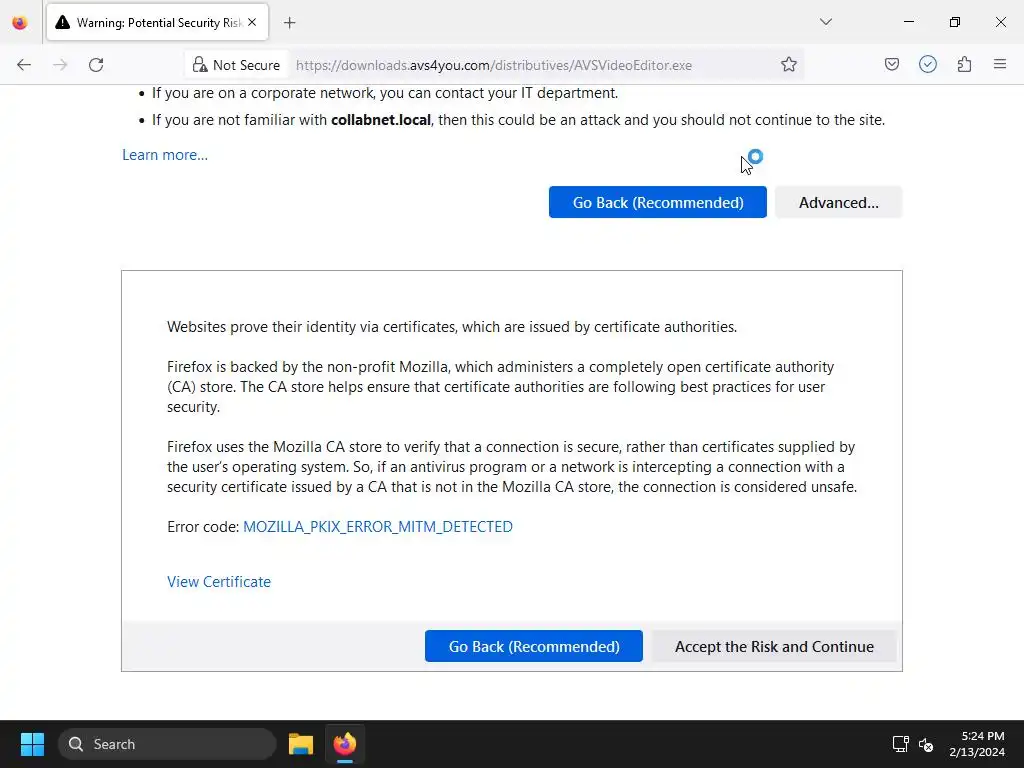The width and height of the screenshot is (1024, 768).
Task: Click the bold collabnet.local text
Action: point(381,120)
